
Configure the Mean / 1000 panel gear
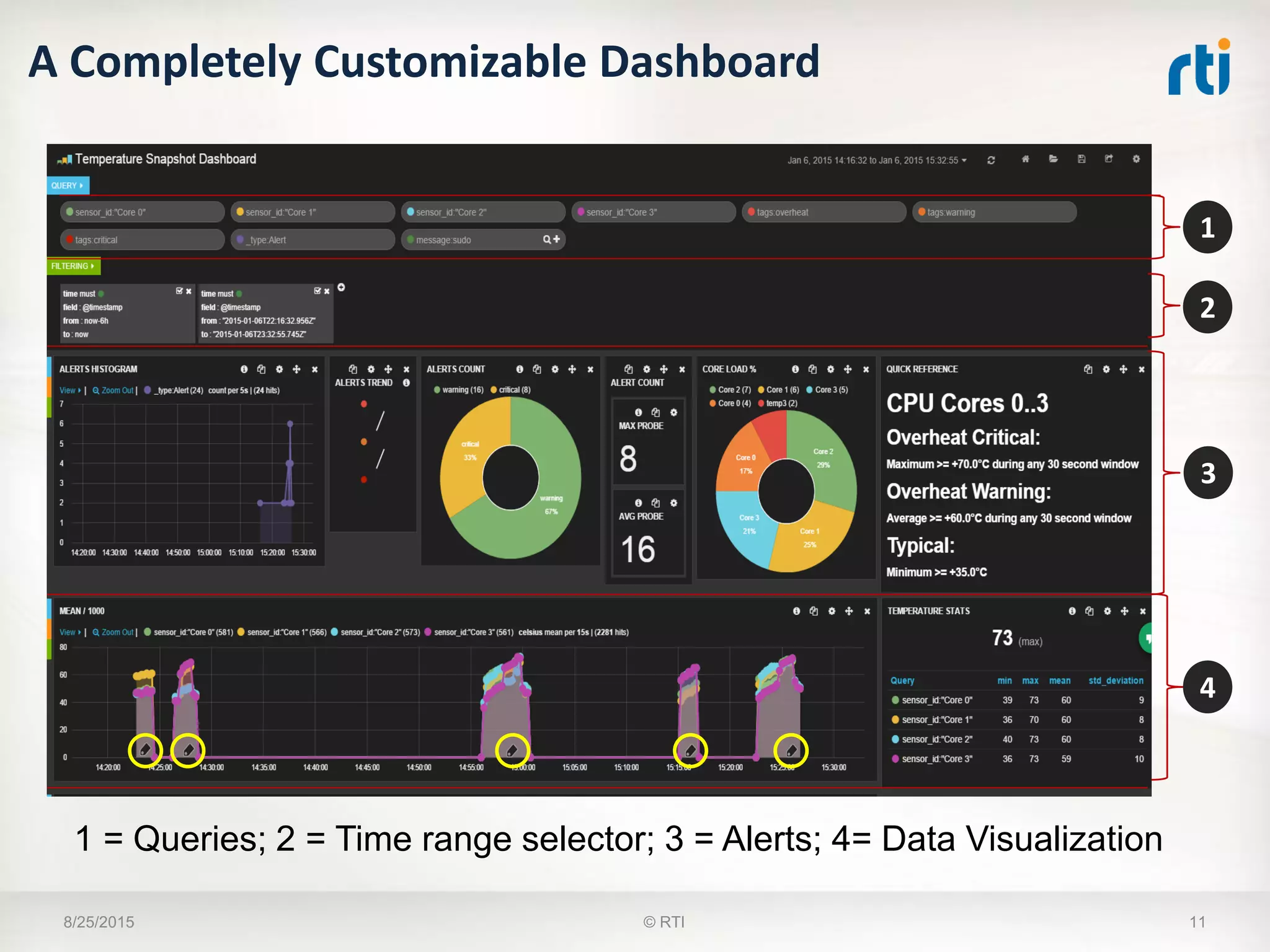pyautogui.click(x=832, y=611)
